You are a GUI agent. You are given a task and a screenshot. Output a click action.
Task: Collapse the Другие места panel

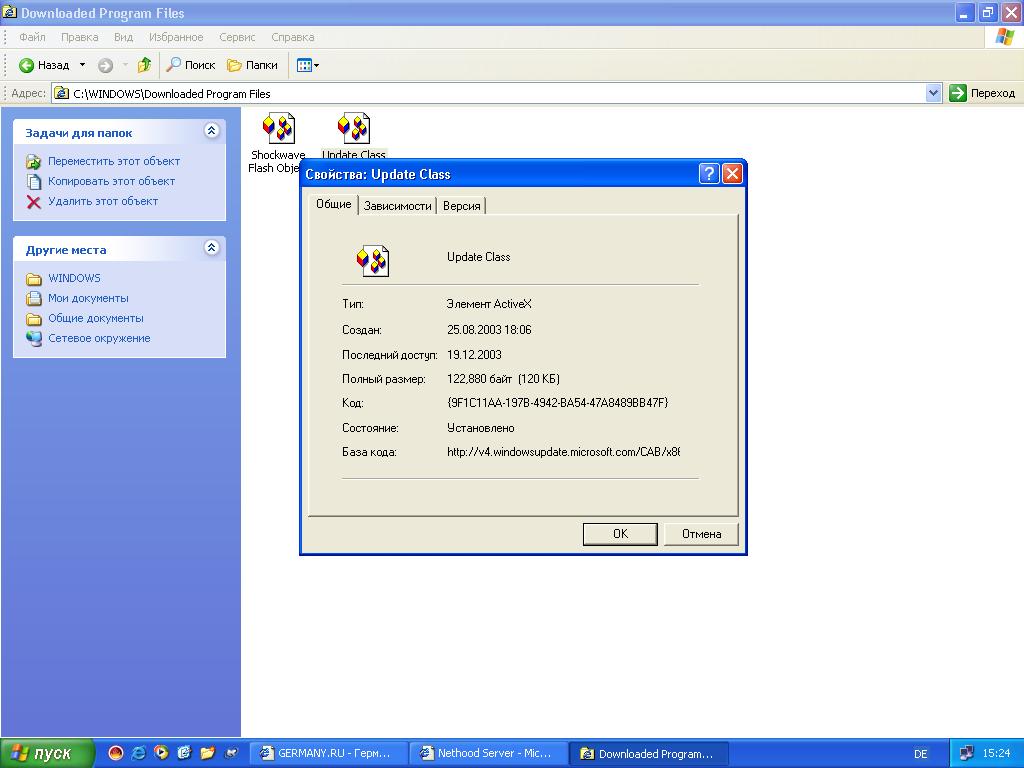[211, 248]
